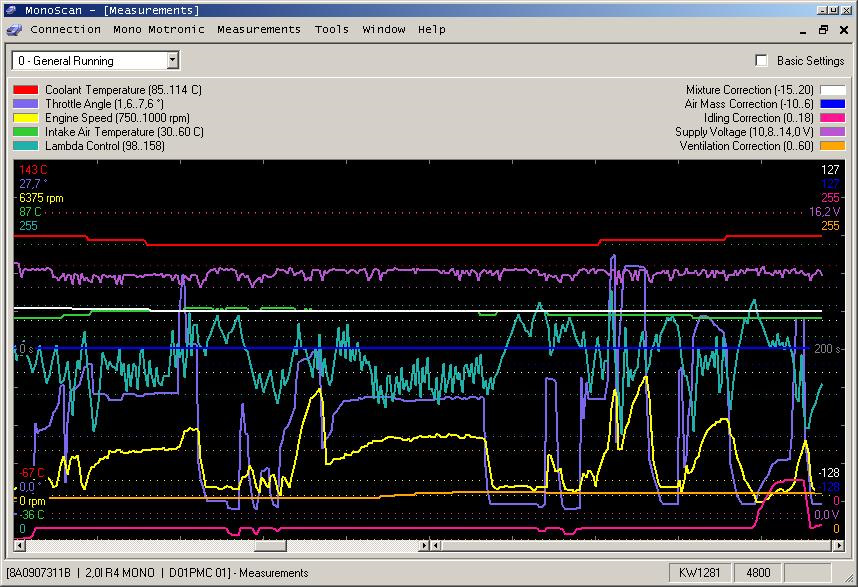The width and height of the screenshot is (858, 587).
Task: Enable the Basic Settings checkbox
Action: (761, 61)
